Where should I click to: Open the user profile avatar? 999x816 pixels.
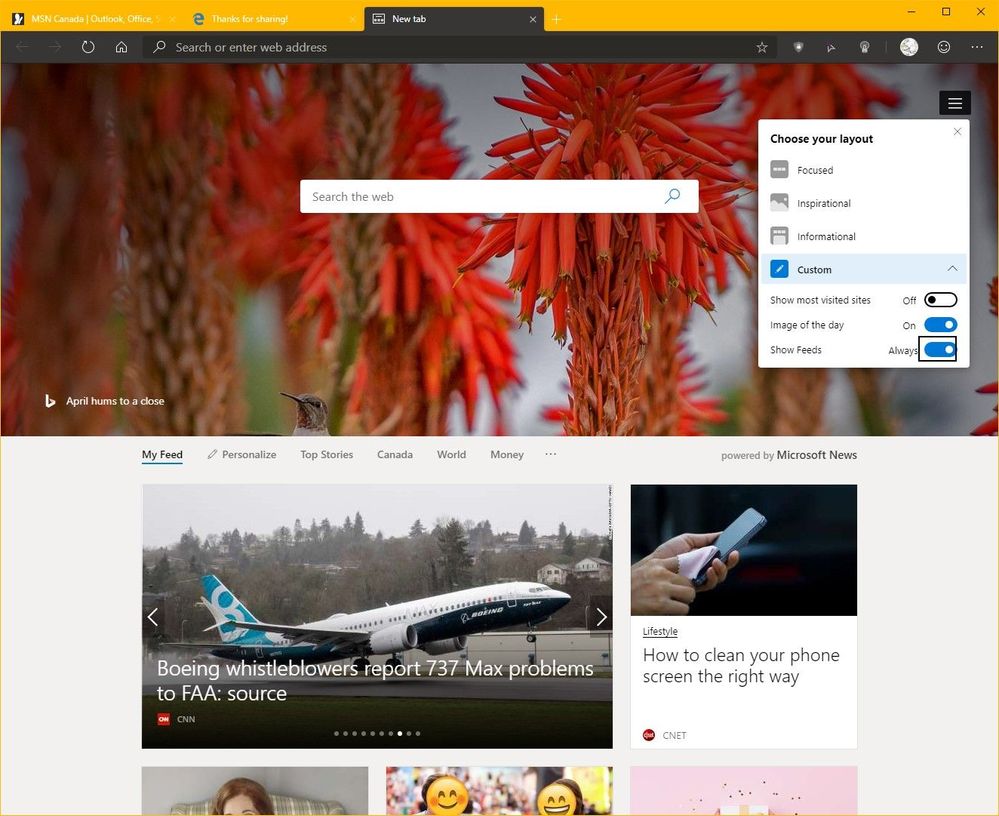909,47
